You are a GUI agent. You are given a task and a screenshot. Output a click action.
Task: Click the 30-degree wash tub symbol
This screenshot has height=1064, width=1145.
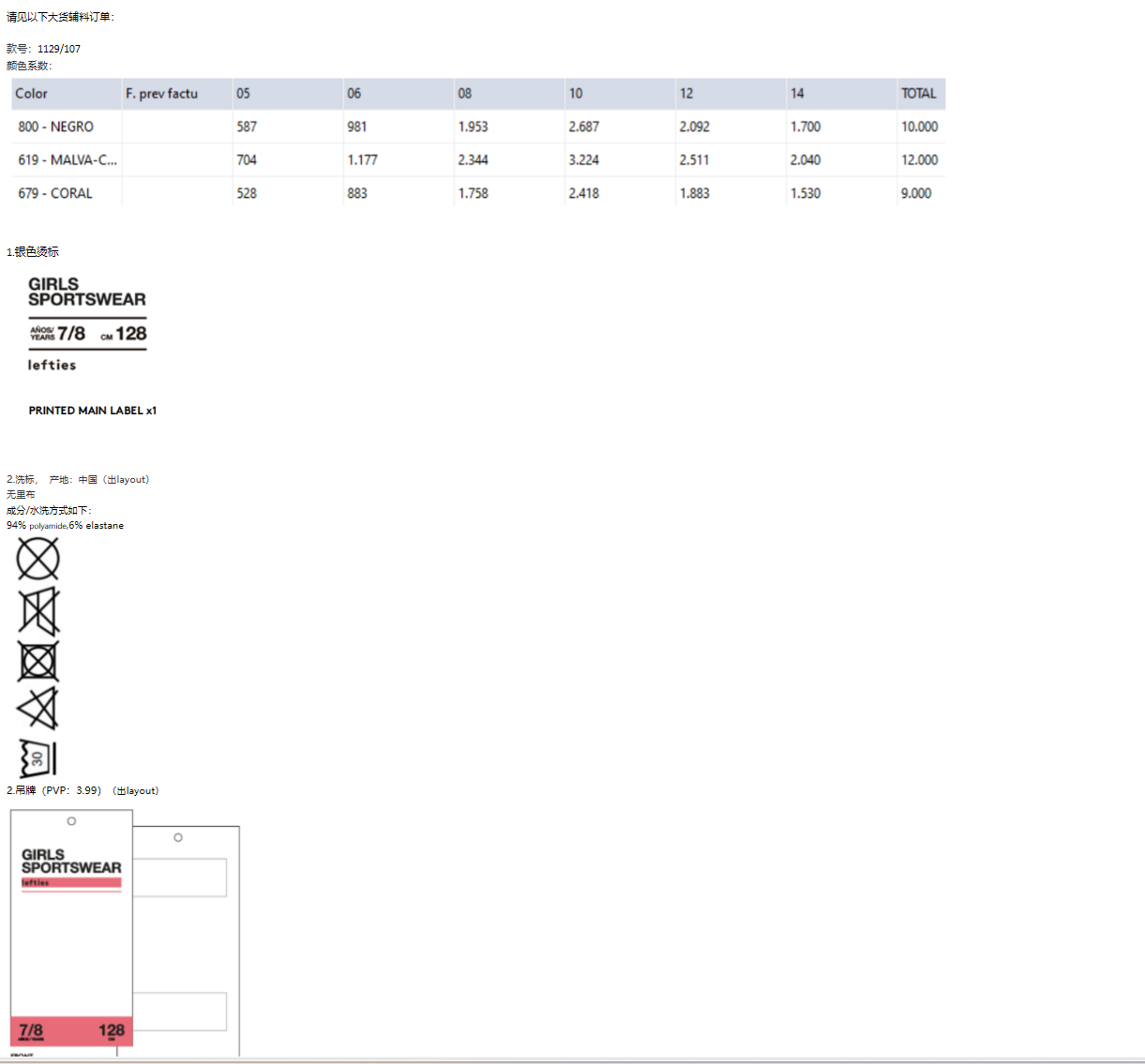coord(38,758)
